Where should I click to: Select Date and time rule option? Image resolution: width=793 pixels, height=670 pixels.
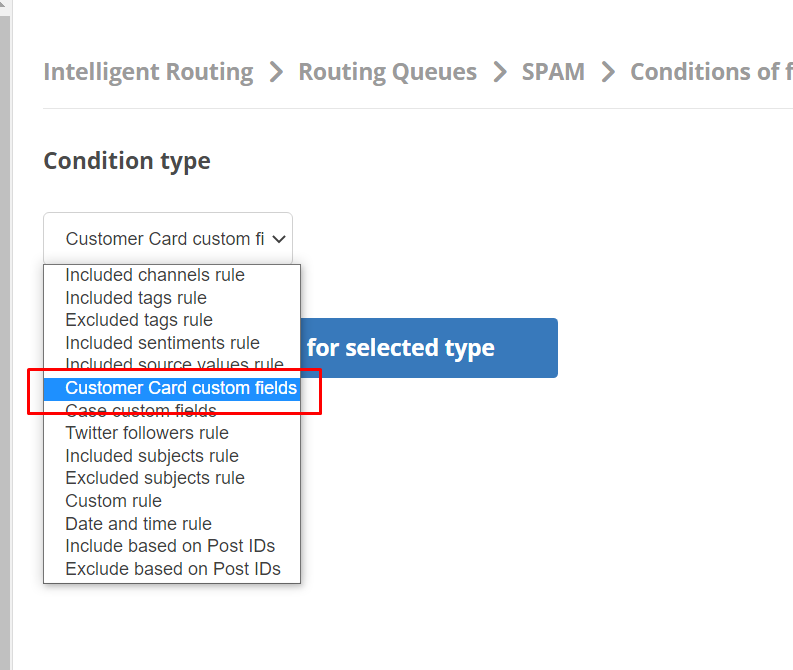pos(172,524)
